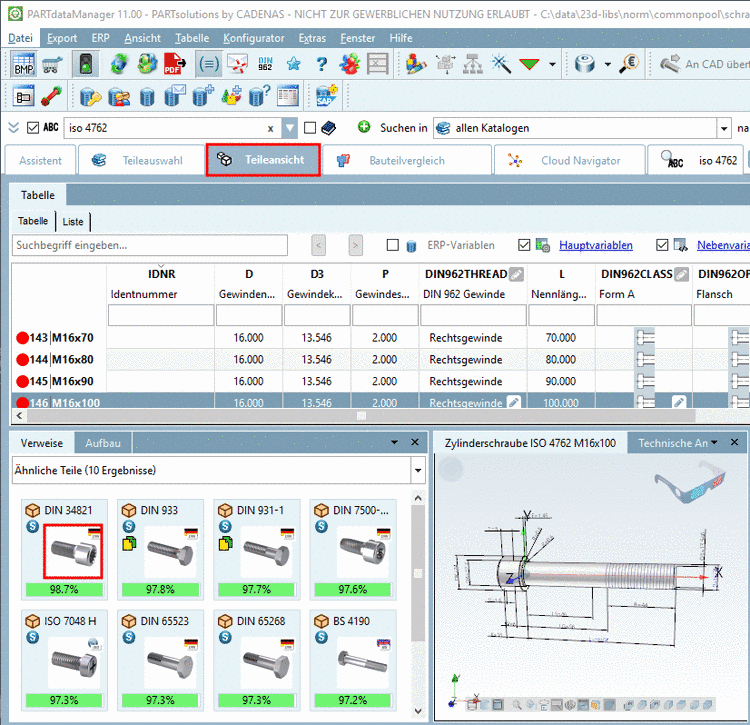
Task: Toggle the ABC text search checkbox
Action: [x=33, y=128]
